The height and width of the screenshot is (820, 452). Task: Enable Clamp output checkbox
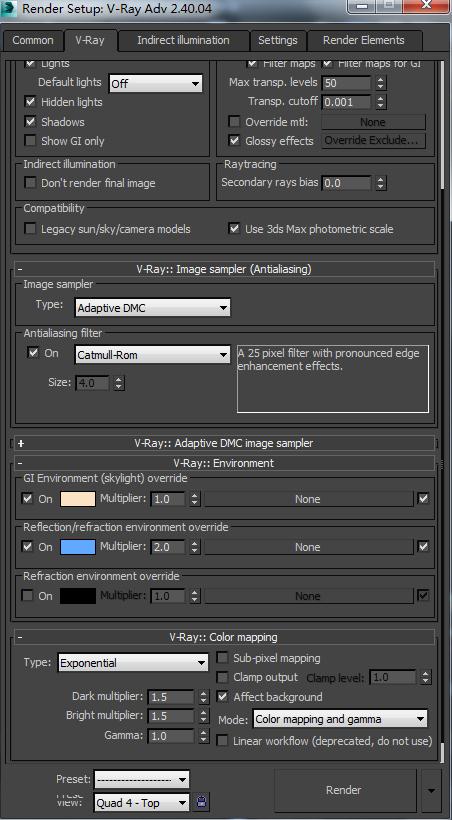tap(223, 677)
